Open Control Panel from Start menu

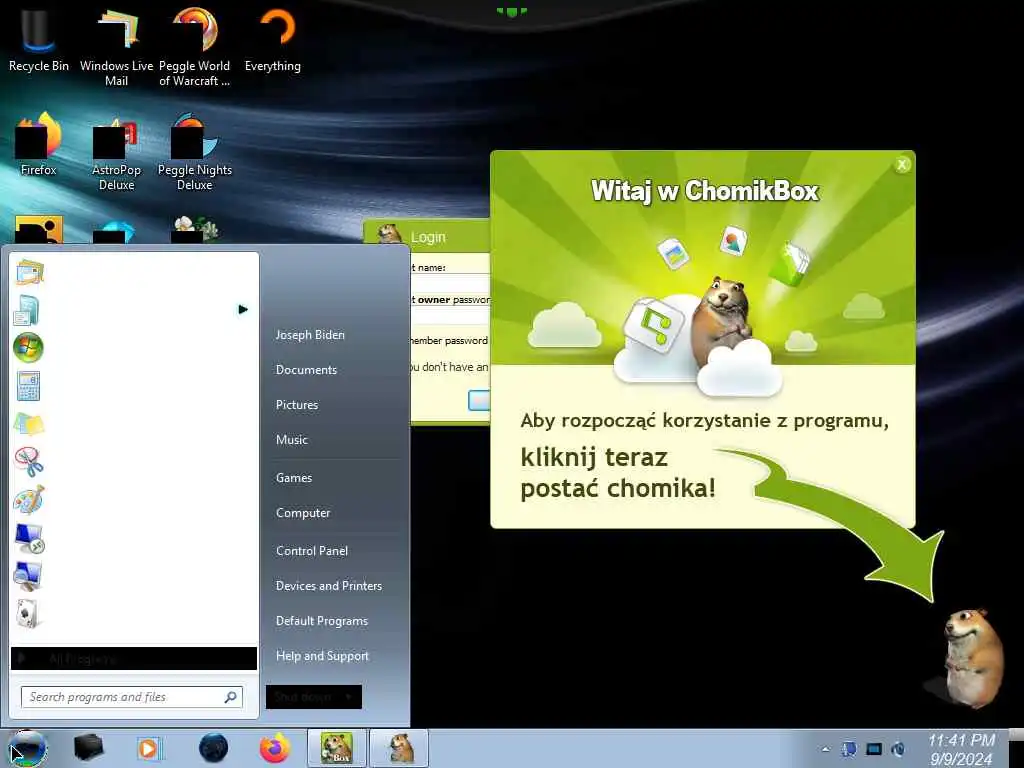(312, 551)
